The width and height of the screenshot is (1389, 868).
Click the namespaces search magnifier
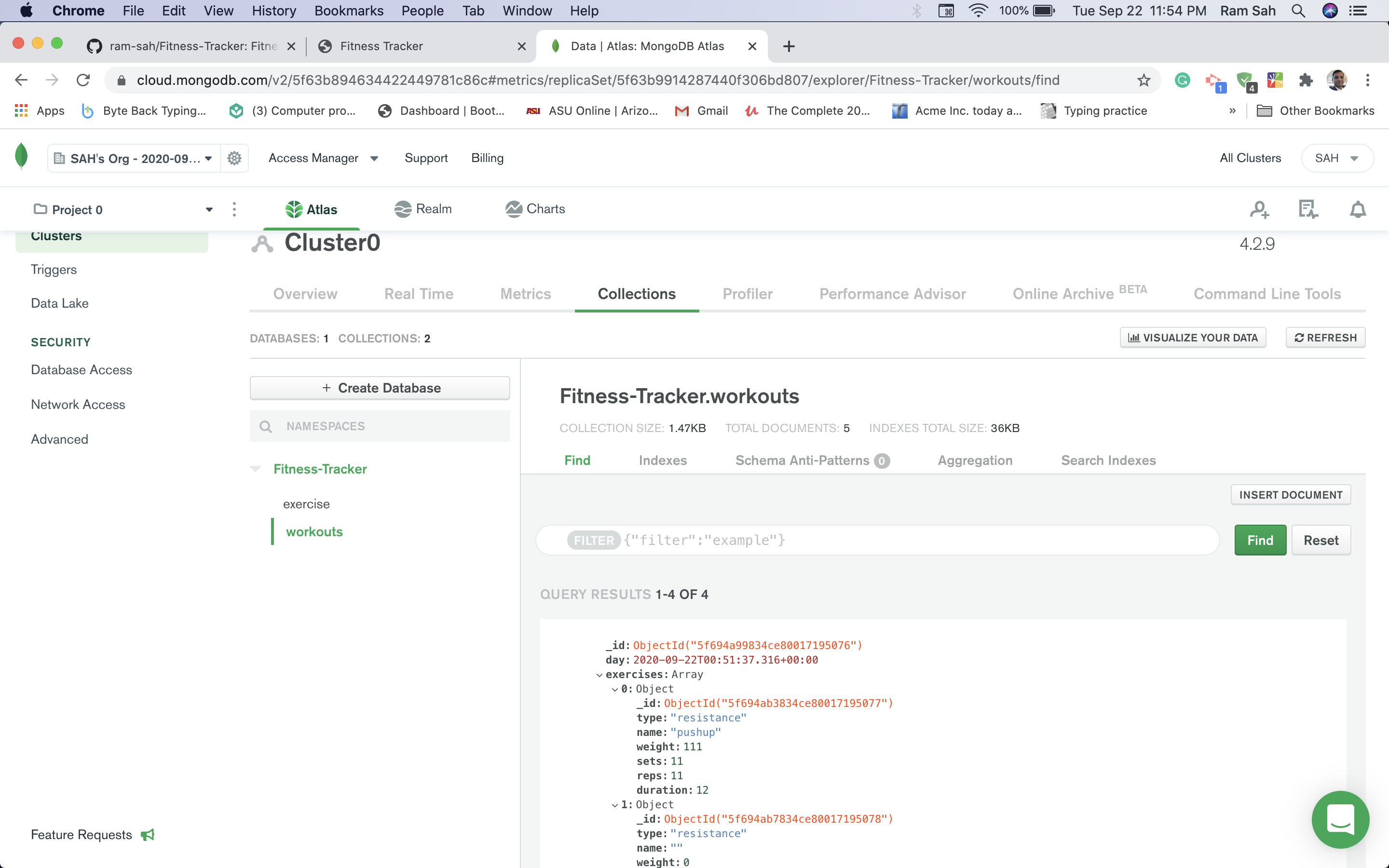266,426
